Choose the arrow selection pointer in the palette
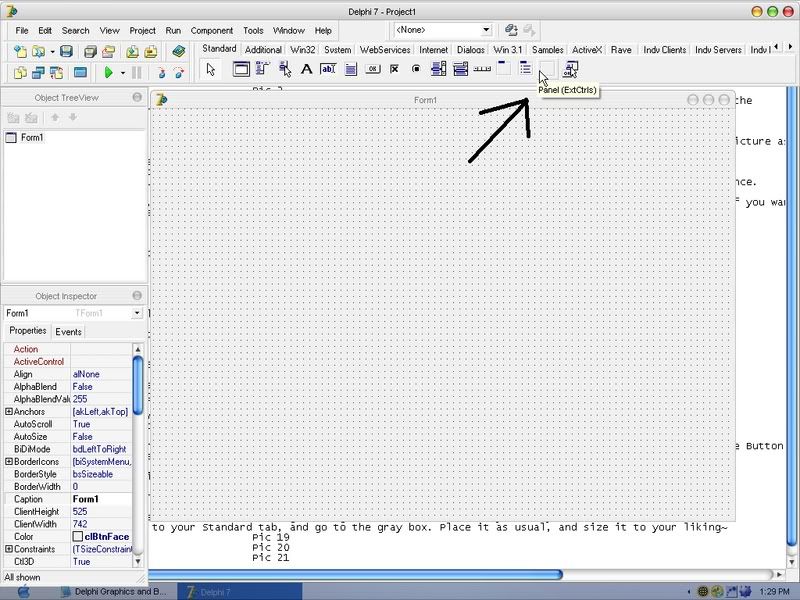The width and height of the screenshot is (800, 600). coord(211,69)
